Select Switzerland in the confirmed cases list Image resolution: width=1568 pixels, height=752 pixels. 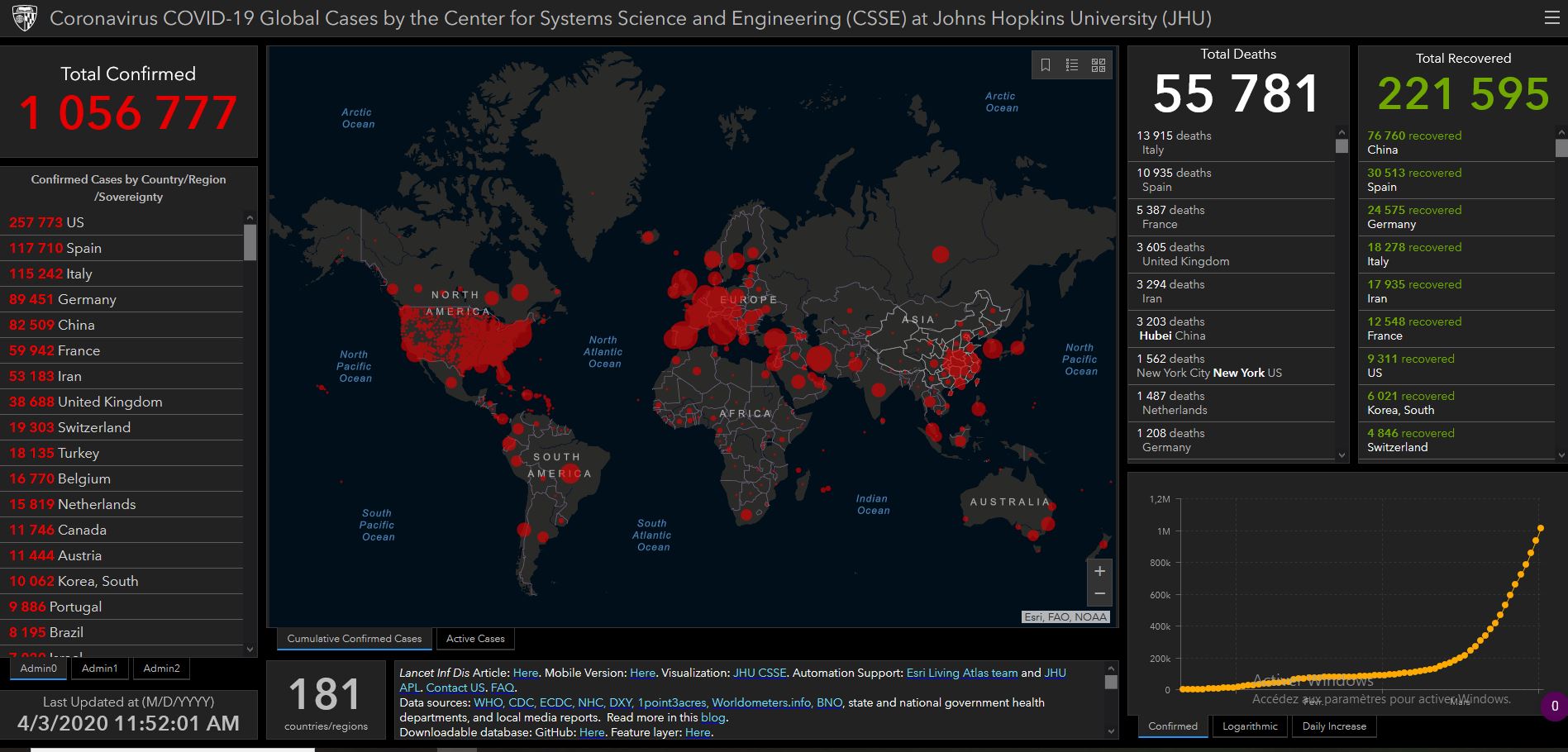click(93, 427)
